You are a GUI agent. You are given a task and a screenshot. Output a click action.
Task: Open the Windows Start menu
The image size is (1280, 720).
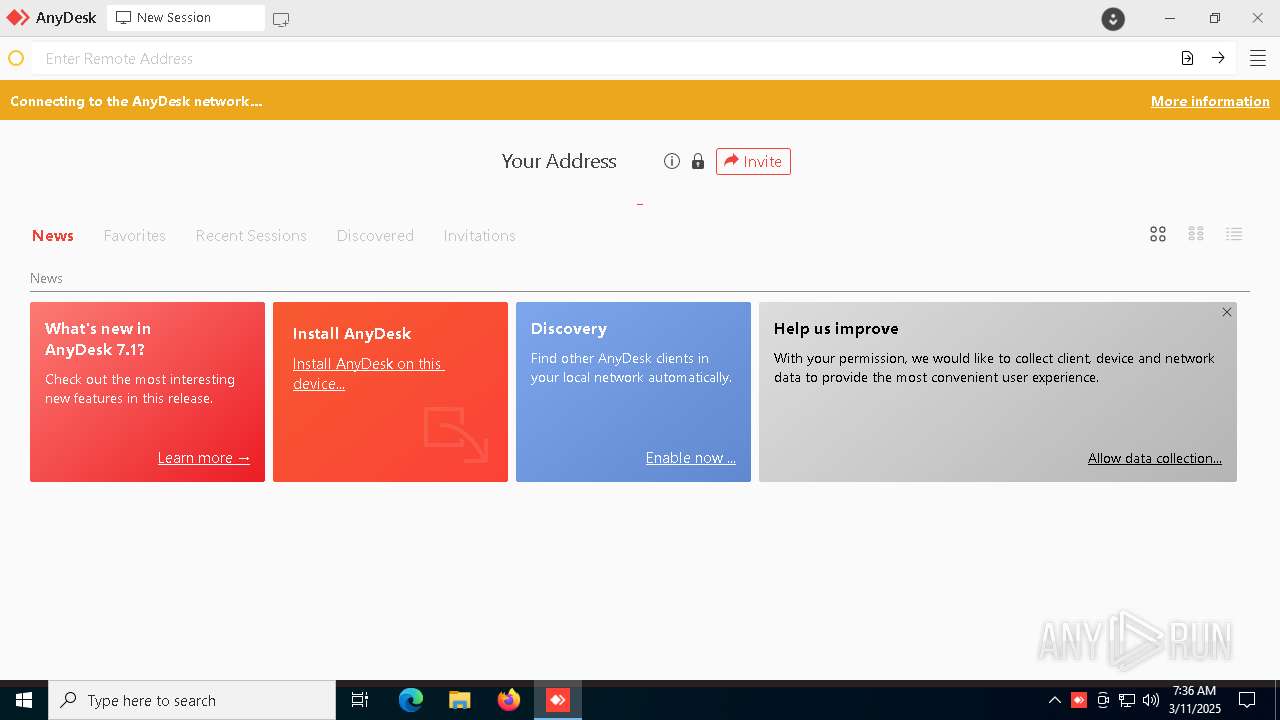point(24,700)
